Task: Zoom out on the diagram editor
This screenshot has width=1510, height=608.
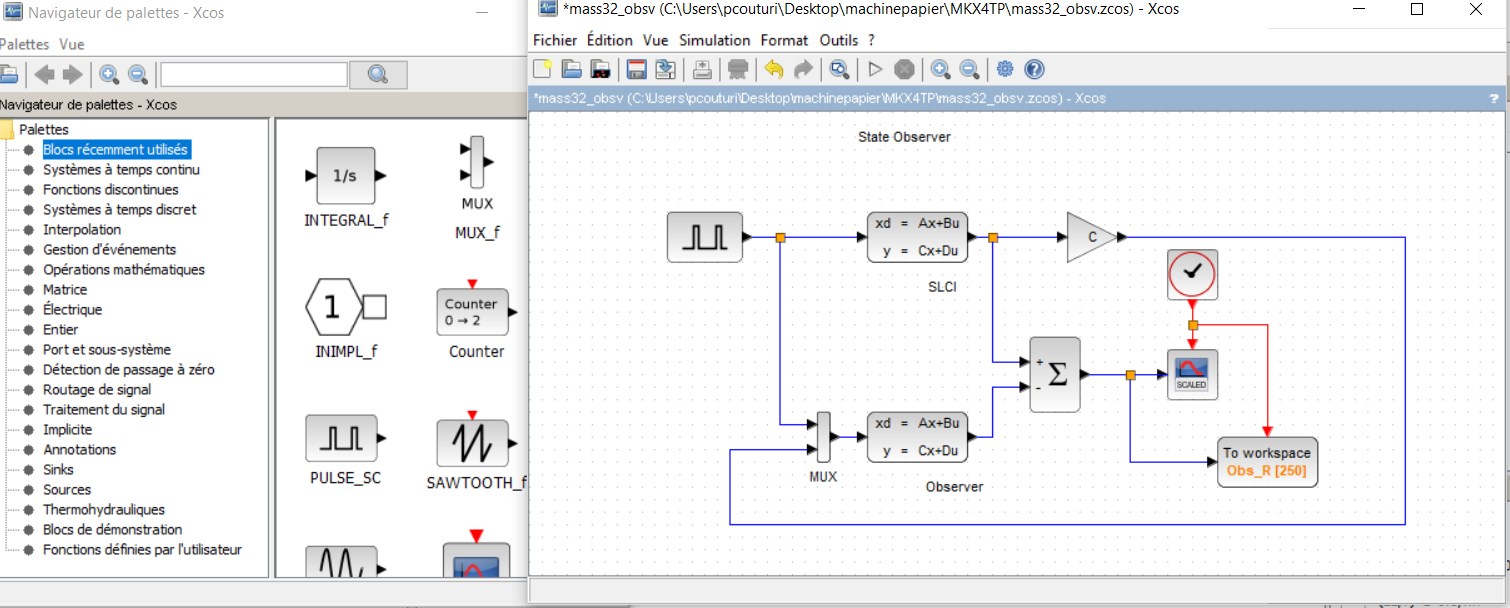Action: tap(969, 69)
